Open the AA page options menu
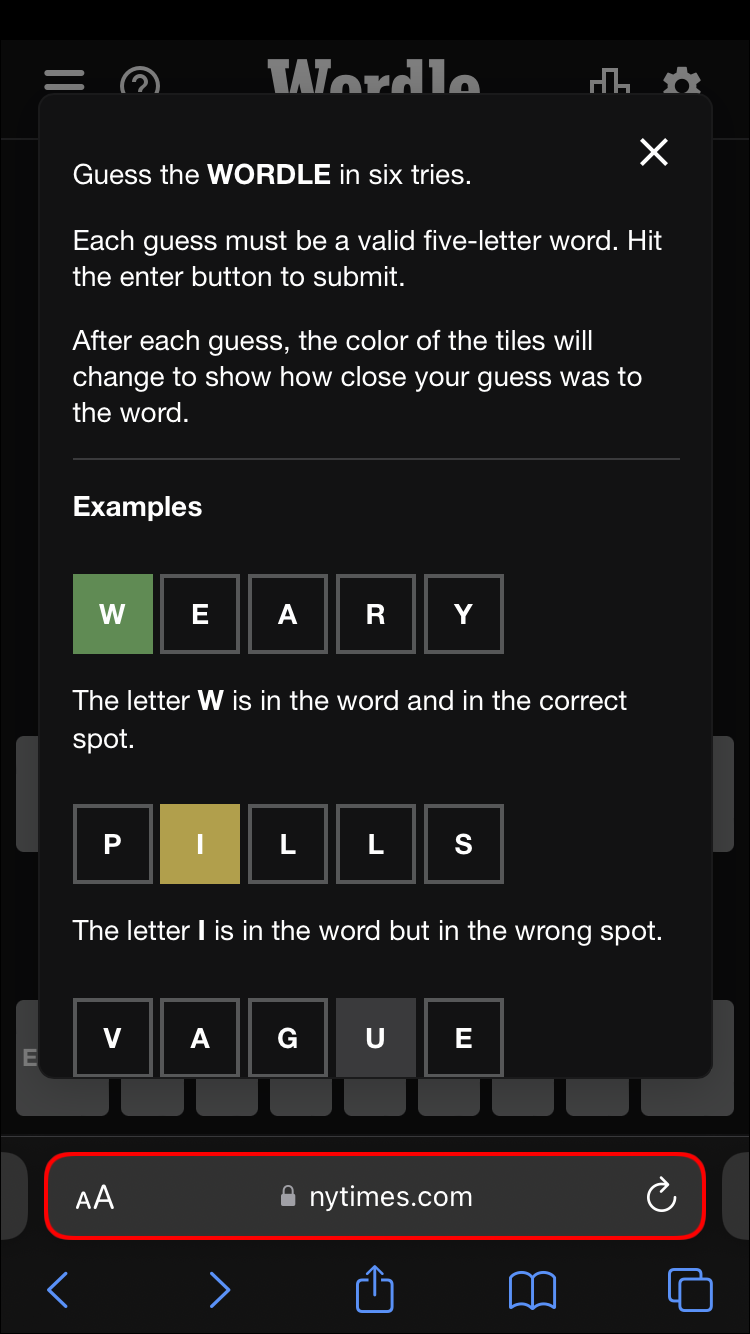This screenshot has width=750, height=1334. (x=95, y=1197)
